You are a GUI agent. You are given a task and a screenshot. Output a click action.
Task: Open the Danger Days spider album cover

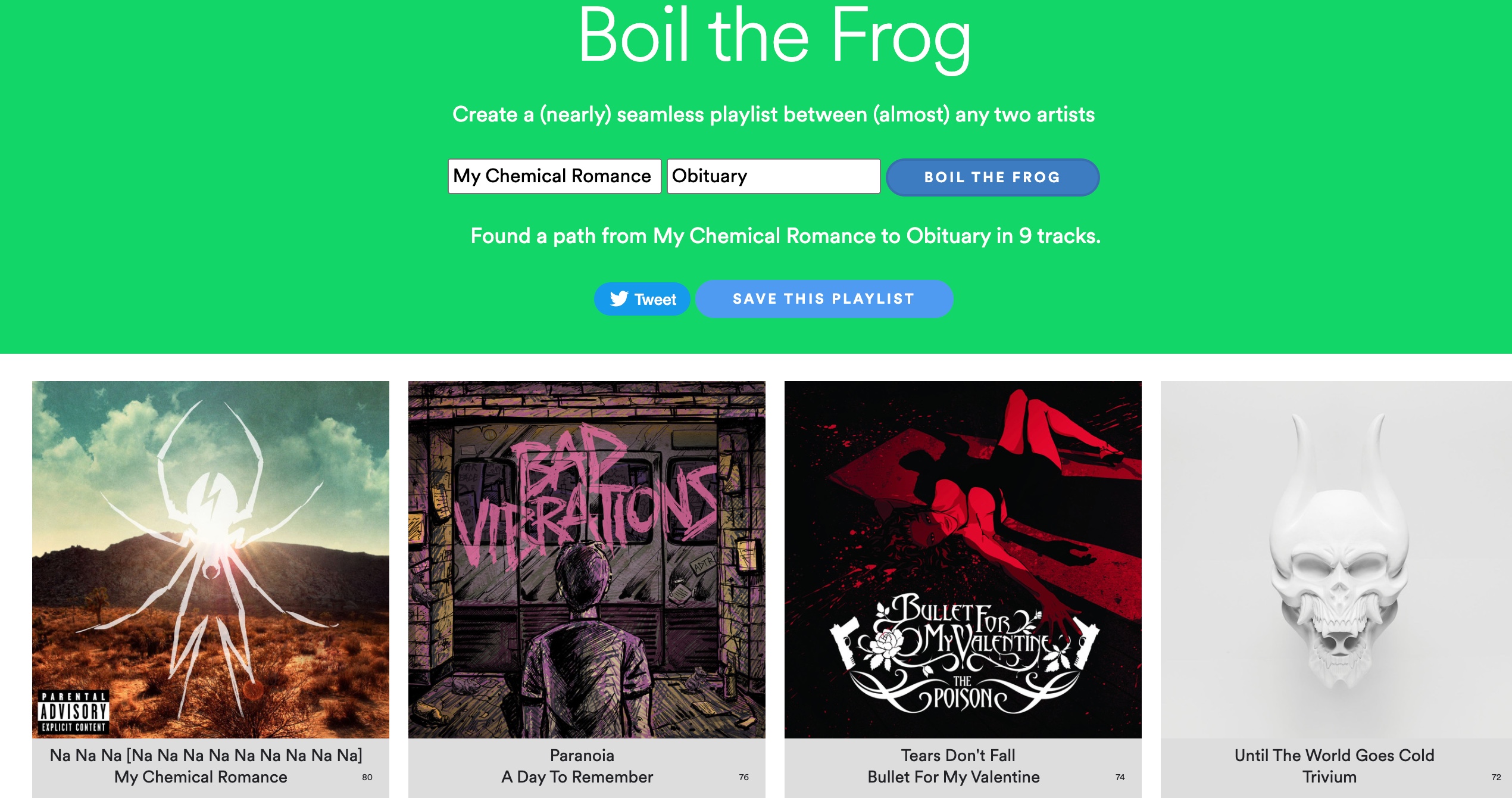[x=211, y=560]
